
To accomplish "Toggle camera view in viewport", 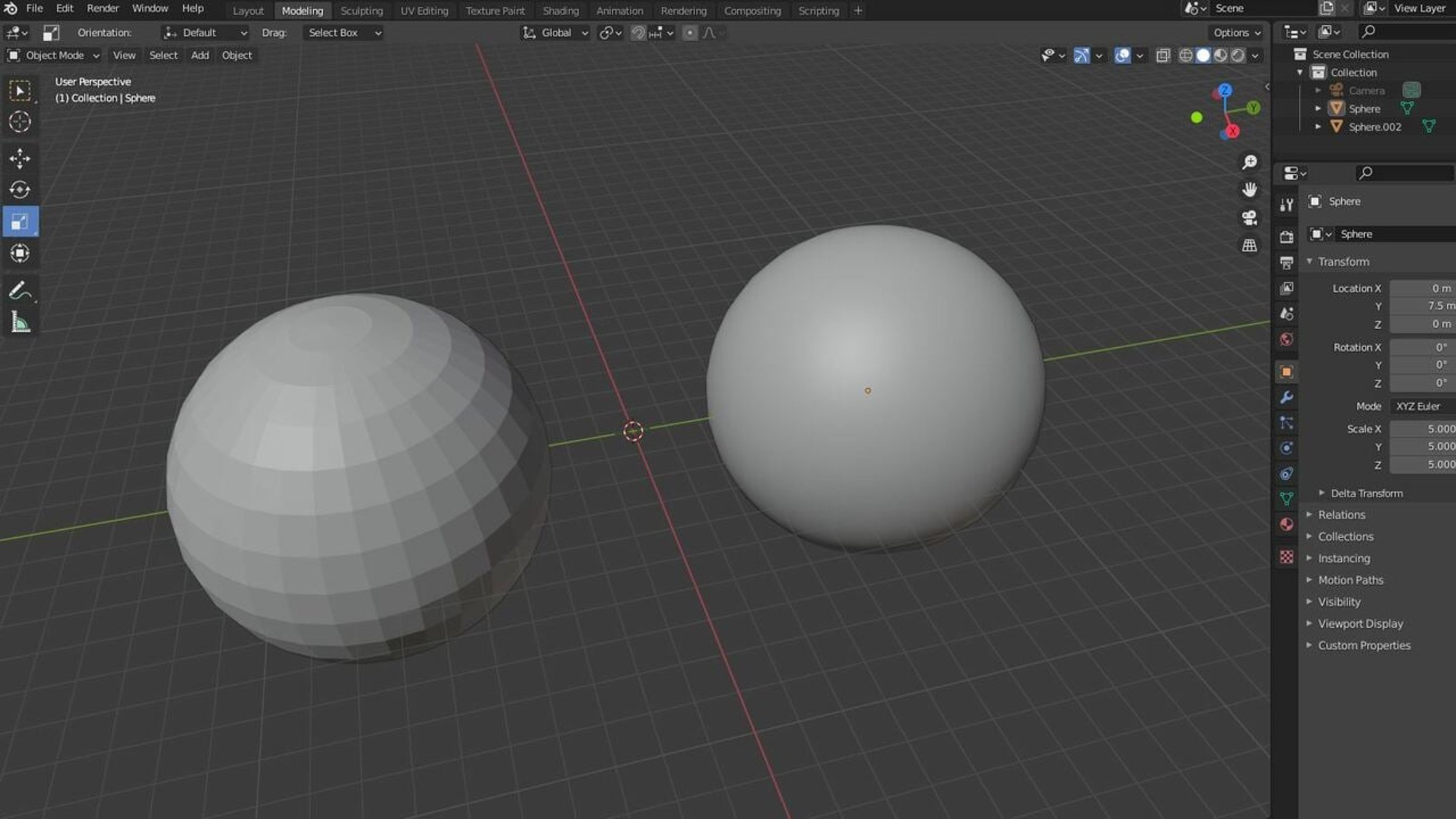I will coord(1249,217).
